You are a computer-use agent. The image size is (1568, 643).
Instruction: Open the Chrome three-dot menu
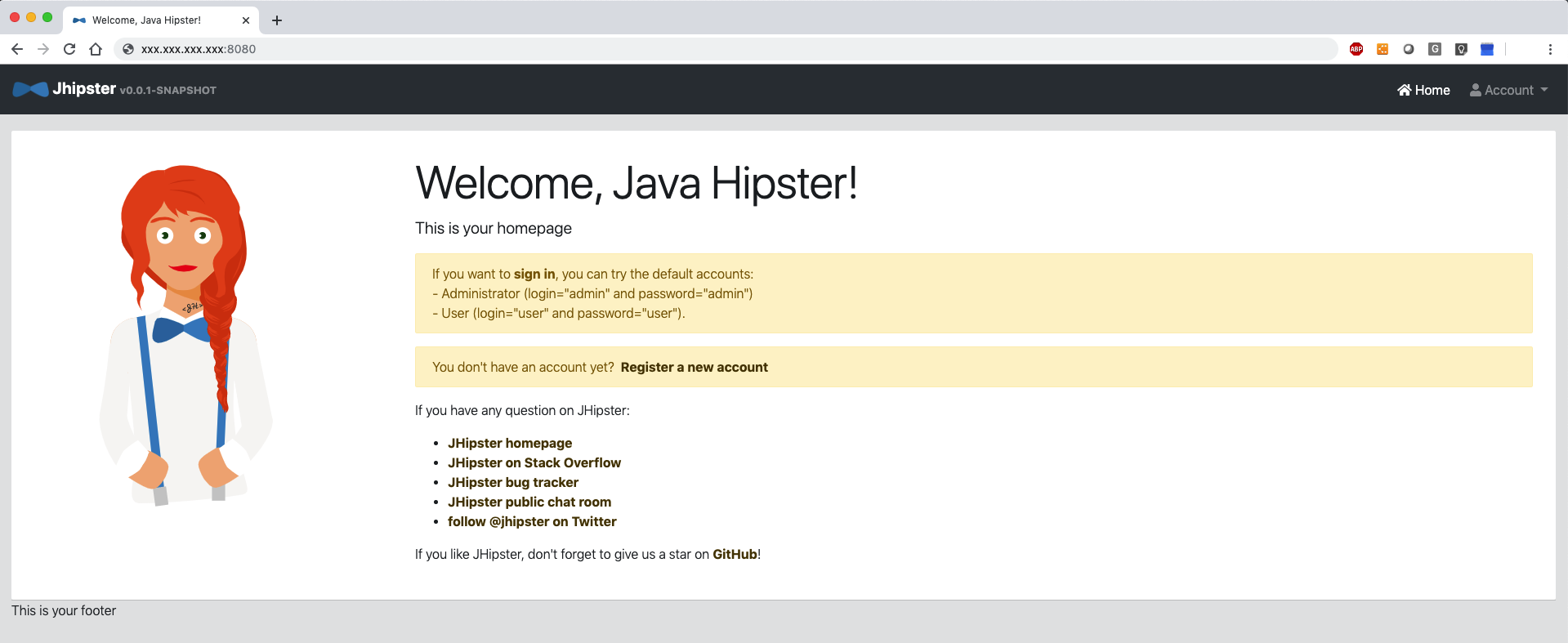coord(1550,49)
